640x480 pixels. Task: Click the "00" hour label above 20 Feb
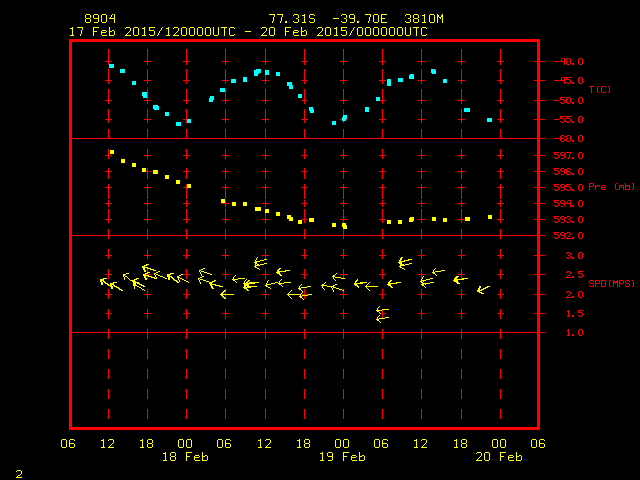(x=499, y=444)
